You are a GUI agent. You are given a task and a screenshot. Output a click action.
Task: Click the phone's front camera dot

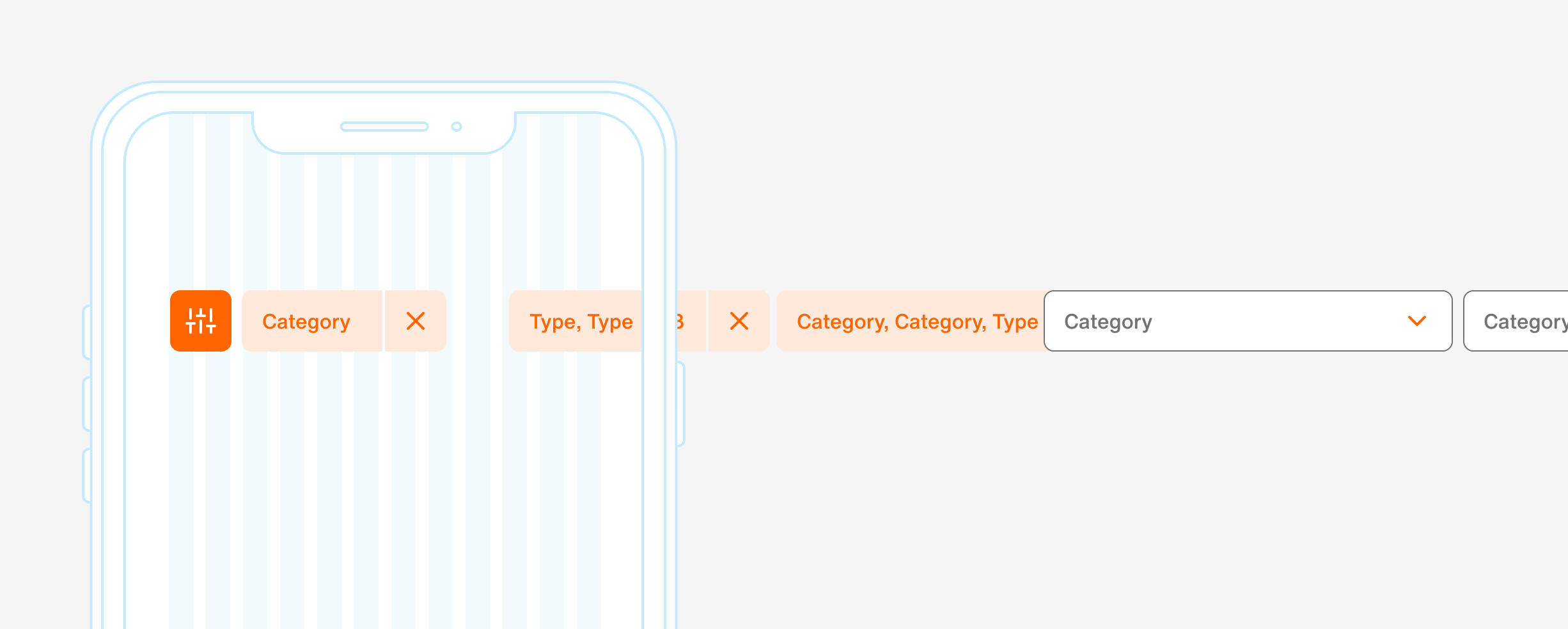(456, 127)
